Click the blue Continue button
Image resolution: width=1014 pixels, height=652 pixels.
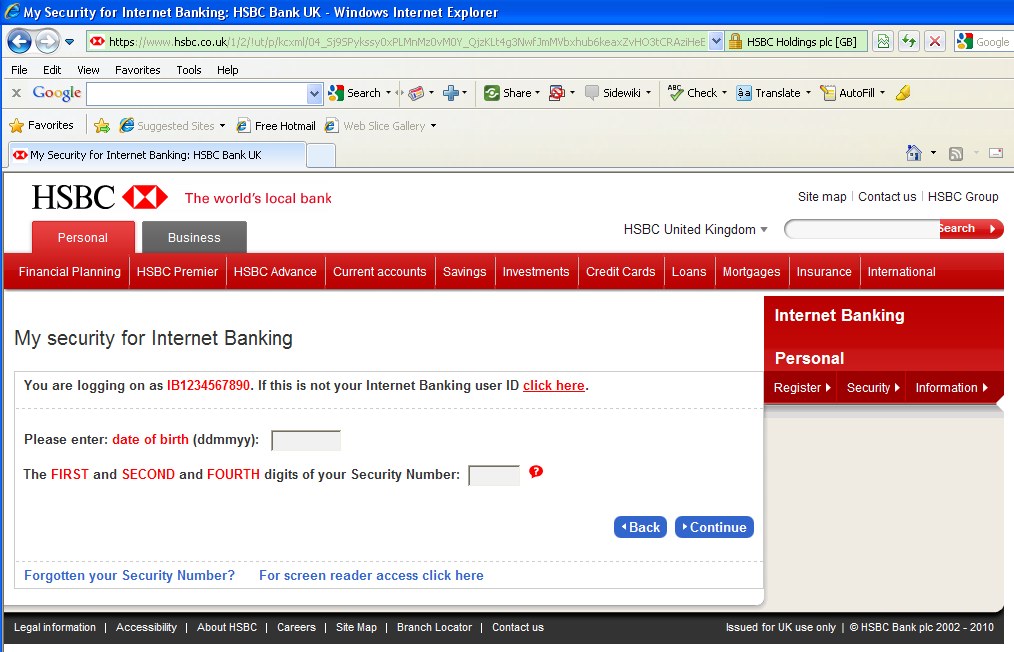[714, 527]
